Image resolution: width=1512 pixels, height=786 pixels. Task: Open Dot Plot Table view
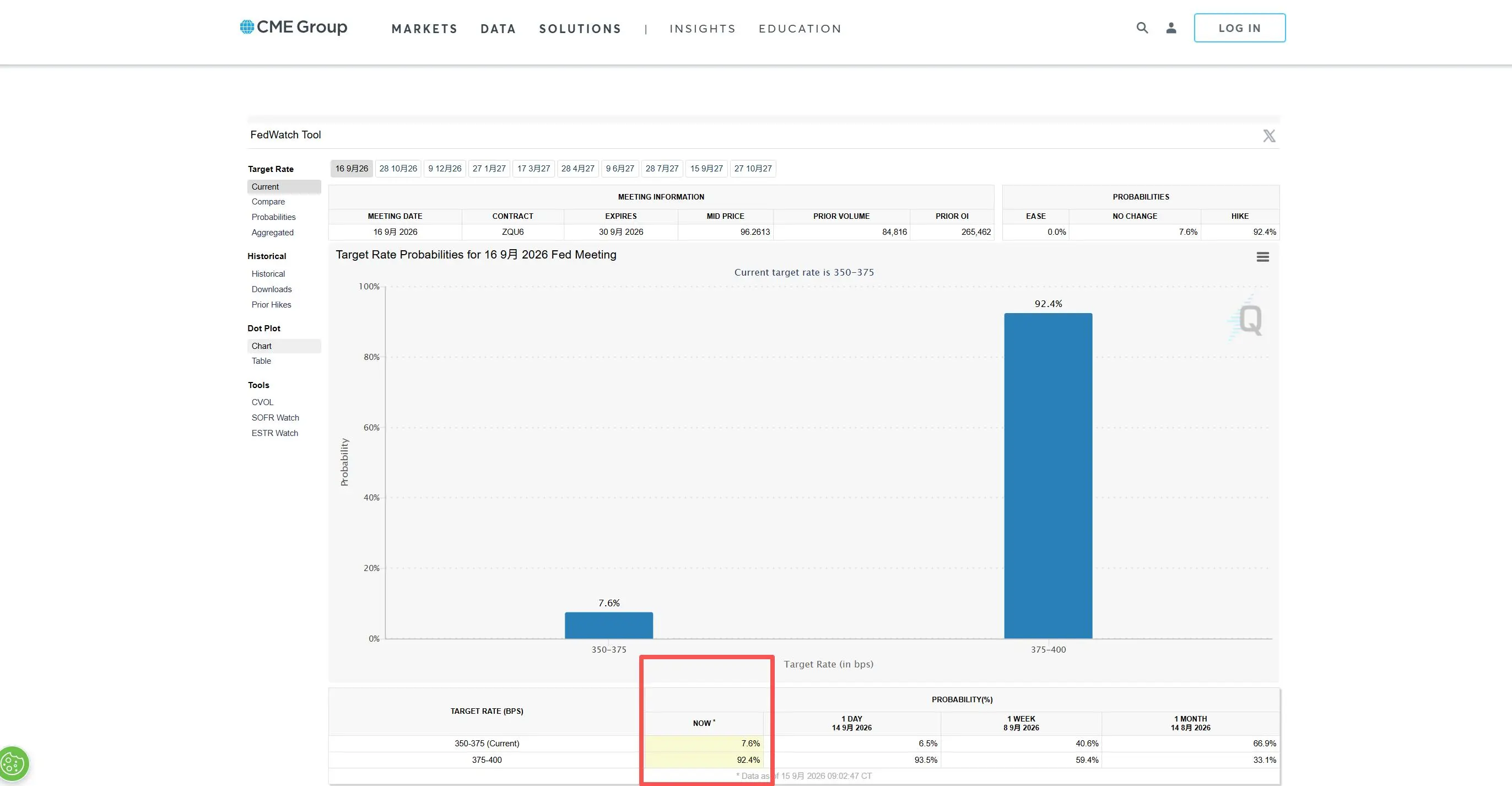261,361
